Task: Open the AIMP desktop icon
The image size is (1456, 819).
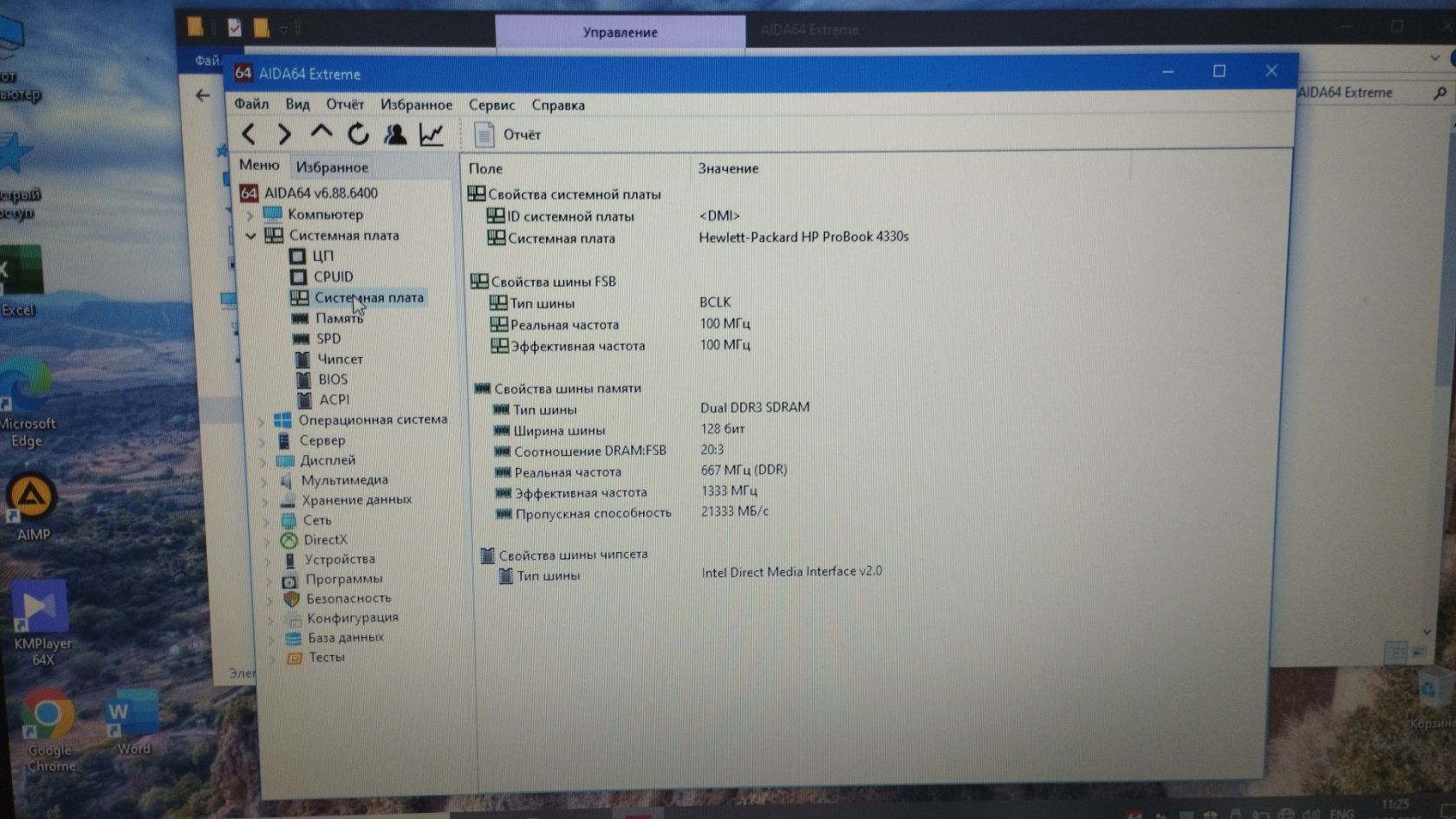Action: point(33,507)
